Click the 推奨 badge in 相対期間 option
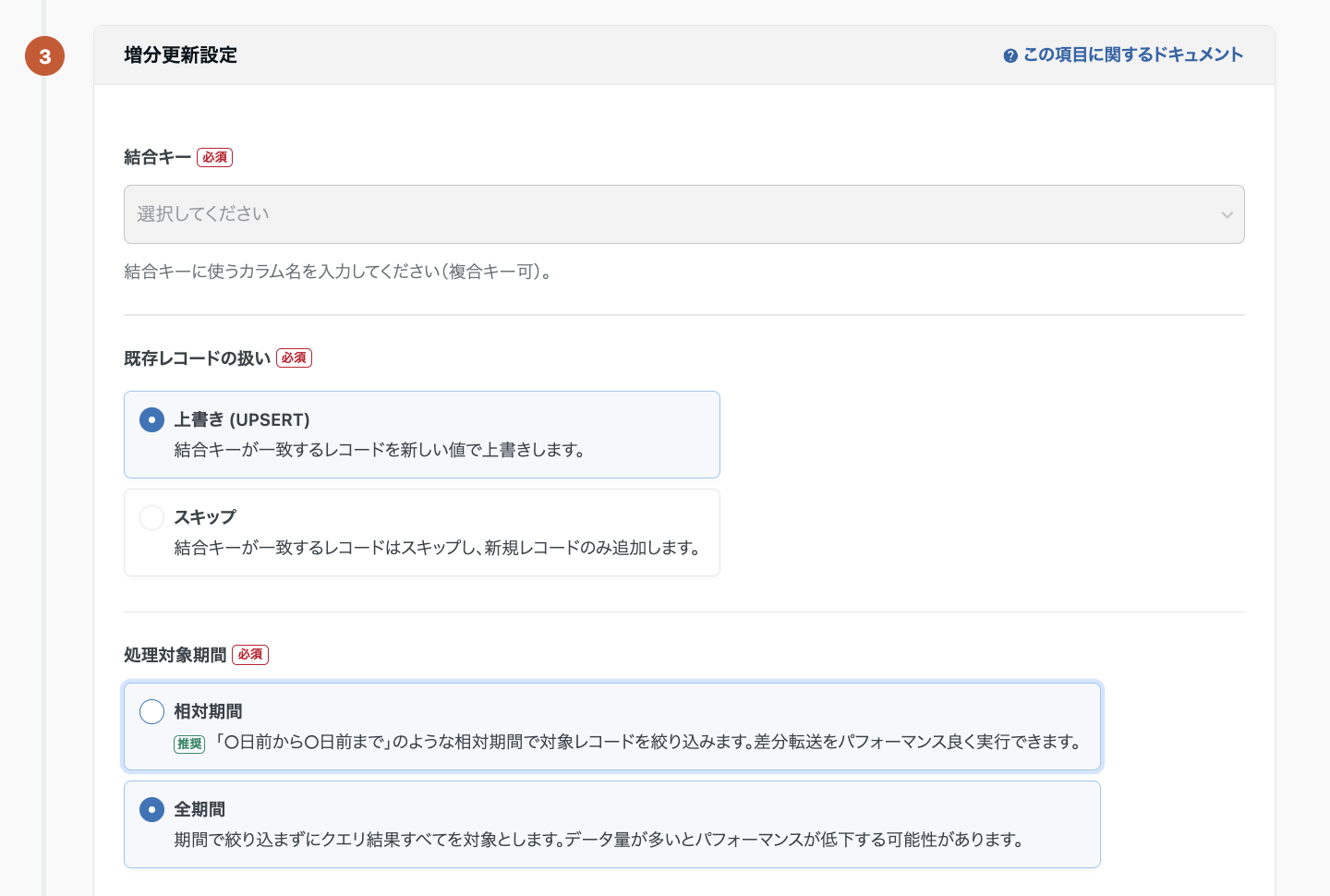 click(189, 744)
